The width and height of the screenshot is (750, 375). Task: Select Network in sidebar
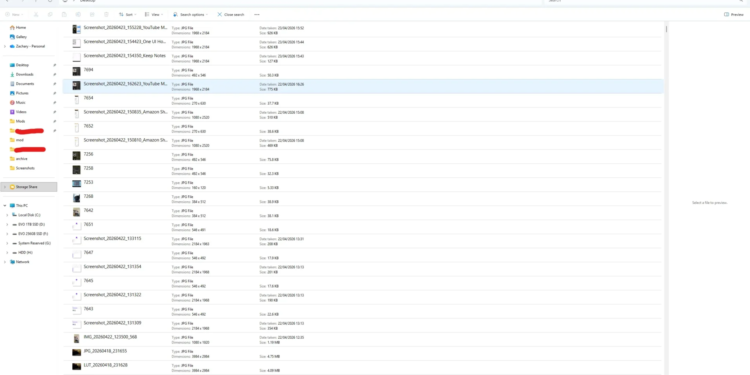[20, 262]
